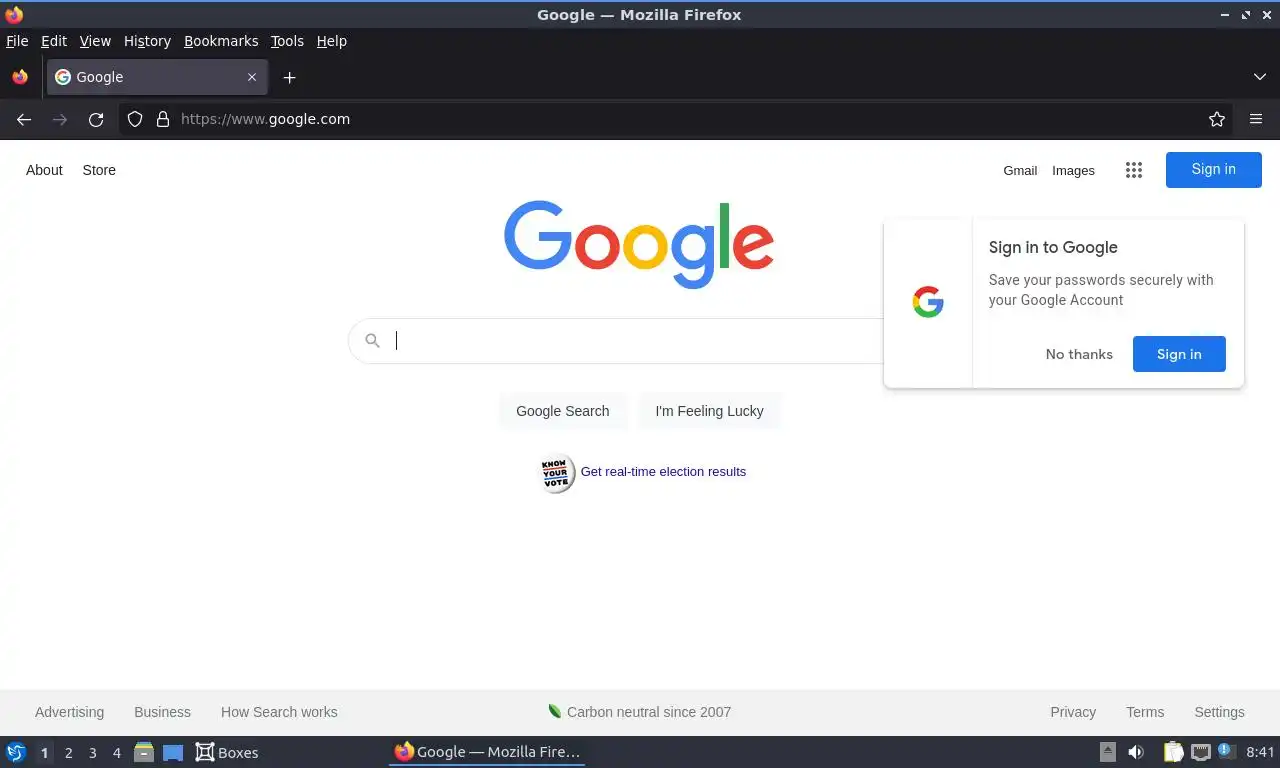
Task: Dismiss popup with No thanks
Action: click(x=1079, y=354)
